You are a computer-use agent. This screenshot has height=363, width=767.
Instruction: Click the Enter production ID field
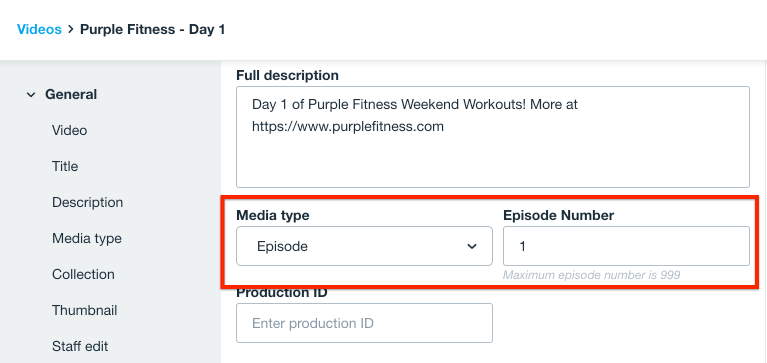point(364,323)
